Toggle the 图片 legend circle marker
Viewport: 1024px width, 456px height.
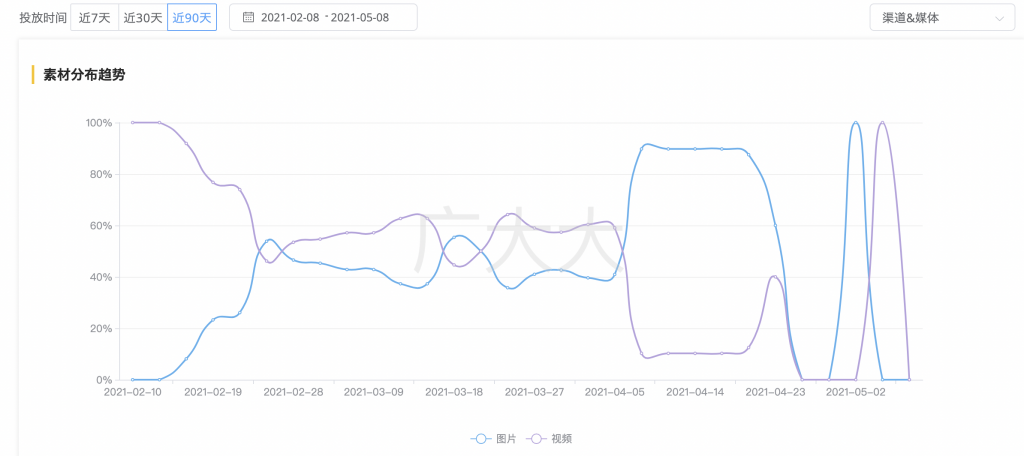click(x=481, y=439)
